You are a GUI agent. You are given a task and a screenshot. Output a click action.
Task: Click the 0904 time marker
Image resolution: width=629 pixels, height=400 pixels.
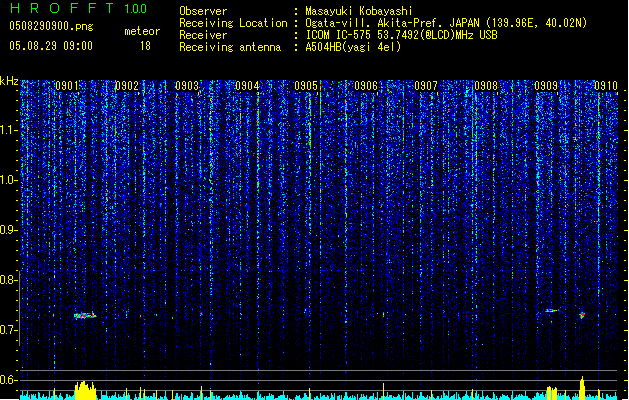tap(247, 86)
